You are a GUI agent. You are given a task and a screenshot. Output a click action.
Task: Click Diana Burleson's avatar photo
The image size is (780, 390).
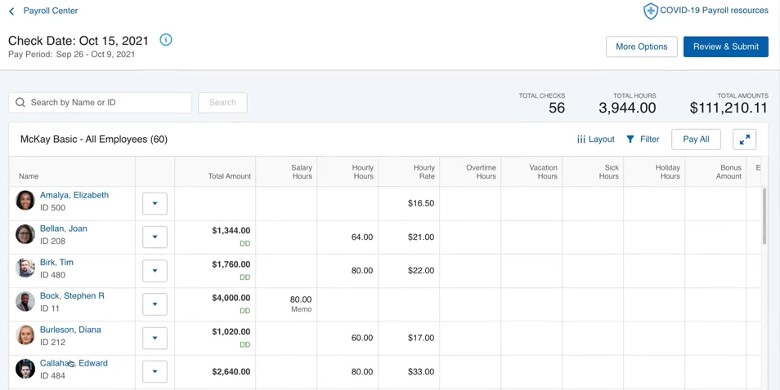25,335
